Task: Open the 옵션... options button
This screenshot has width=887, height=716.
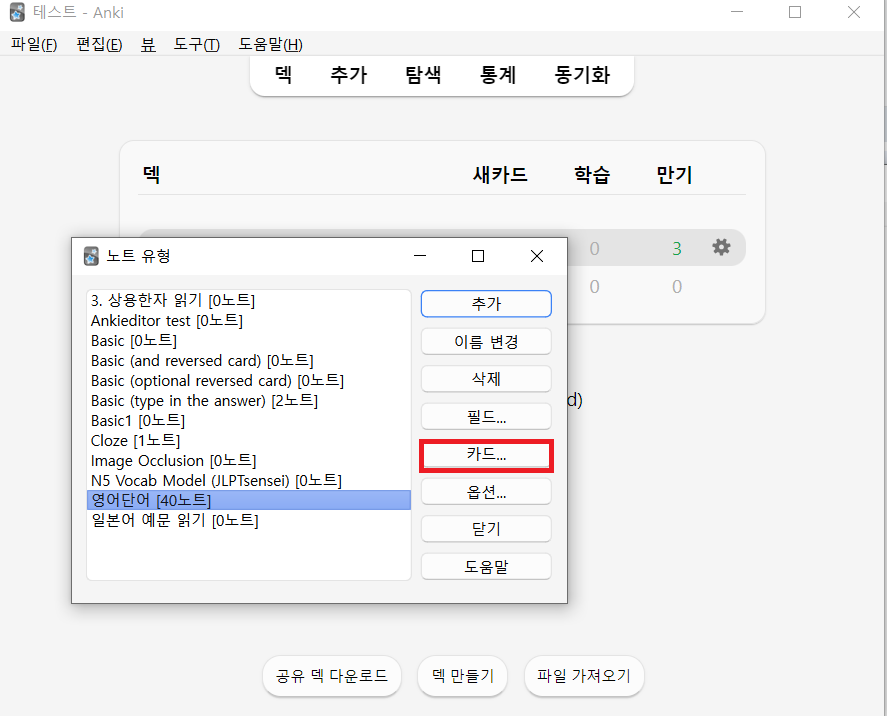Action: tap(486, 492)
